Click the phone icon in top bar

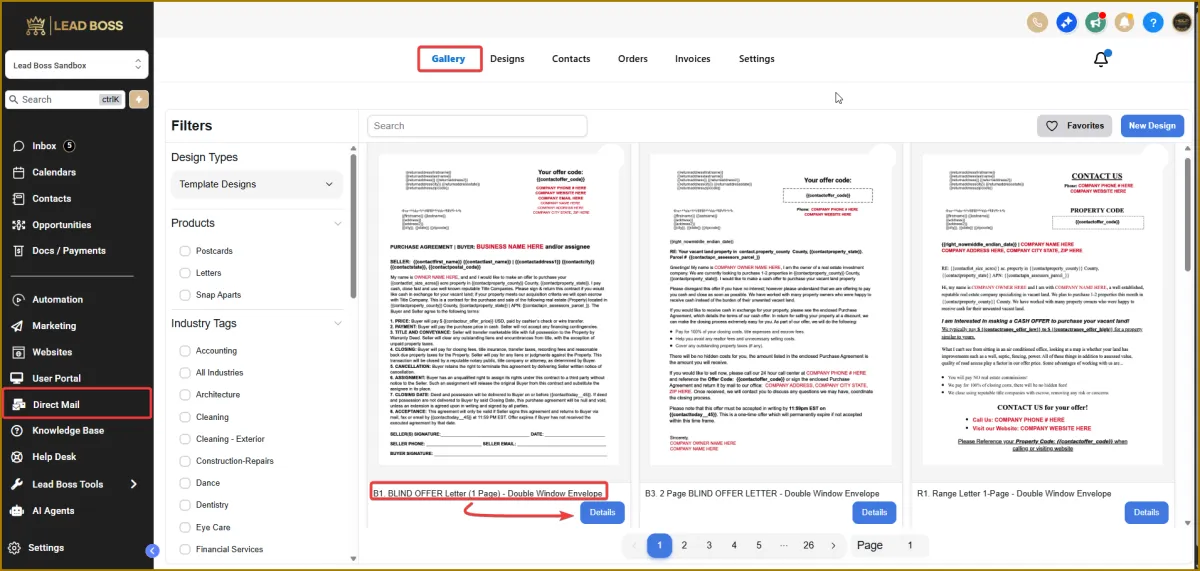1037,22
